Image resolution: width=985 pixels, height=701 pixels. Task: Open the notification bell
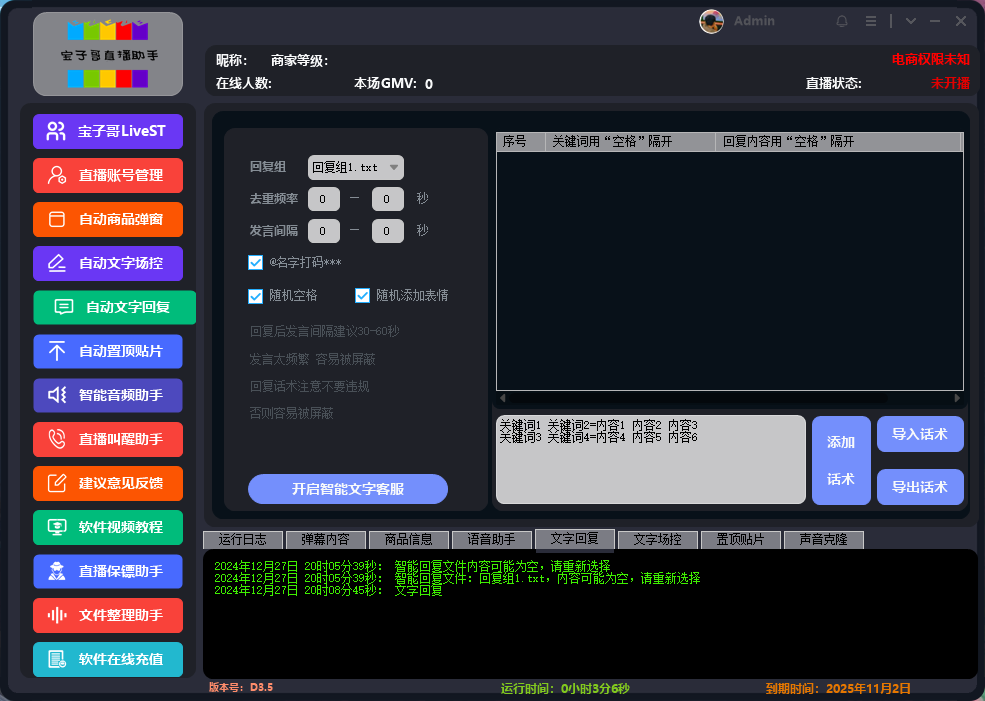tap(841, 20)
